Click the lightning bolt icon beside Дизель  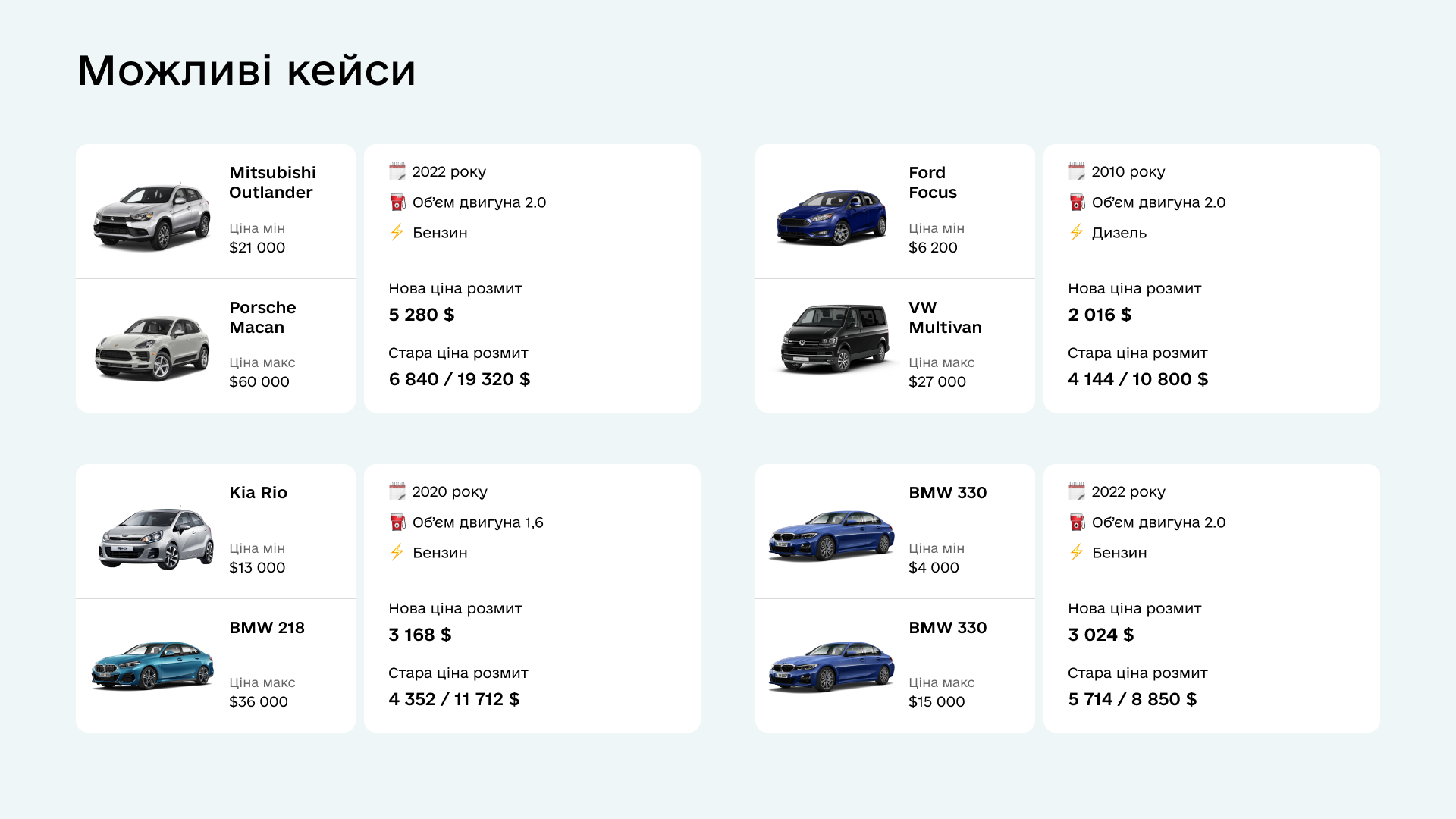pos(1076,232)
